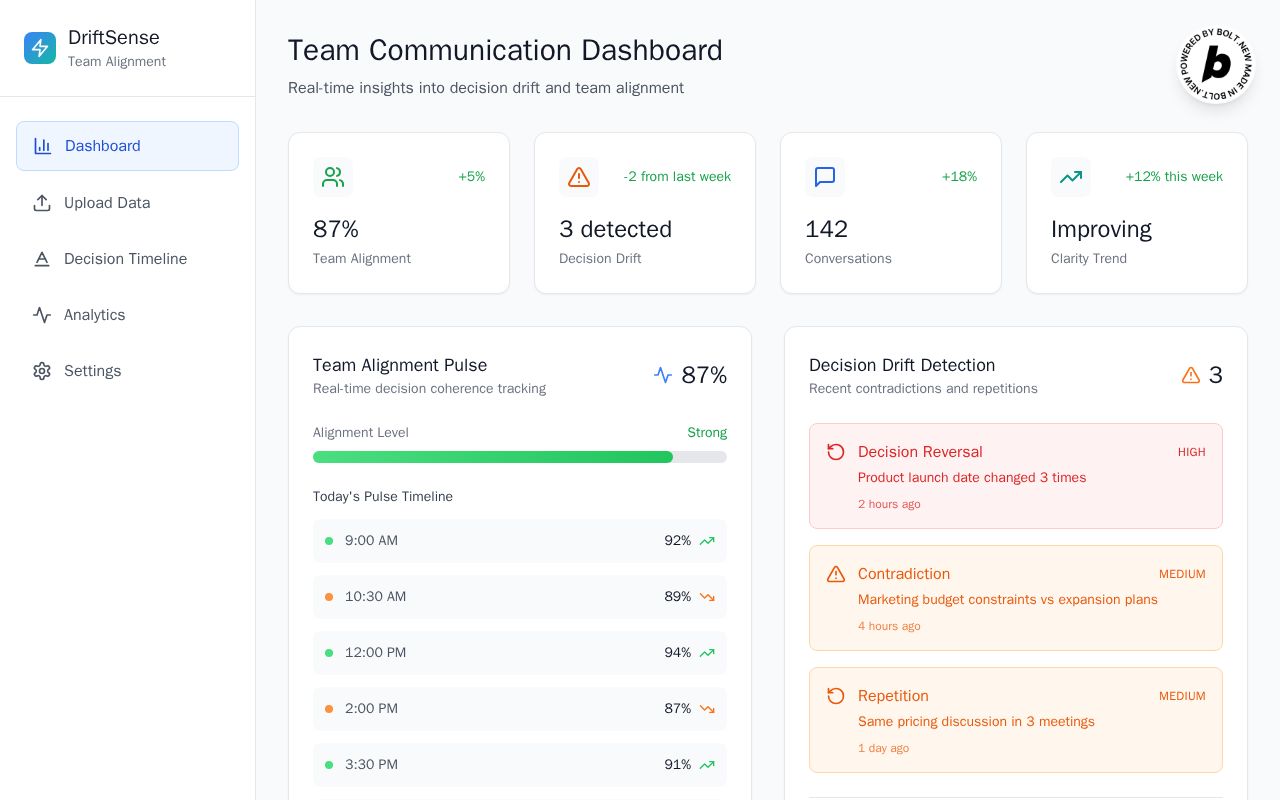The image size is (1280, 800).
Task: Click the "4 hours ago" timestamp
Action: click(x=889, y=626)
